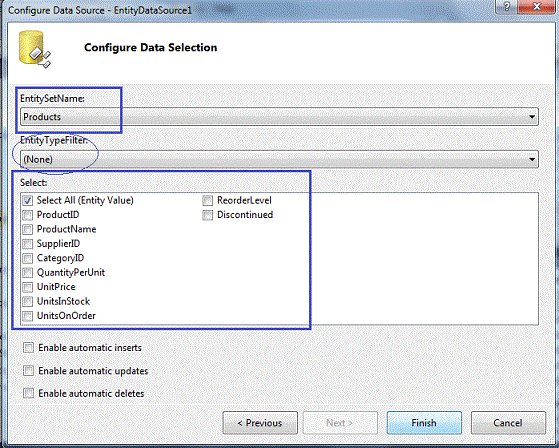Tick the CategoryID checkbox
The image size is (559, 448).
[x=28, y=258]
